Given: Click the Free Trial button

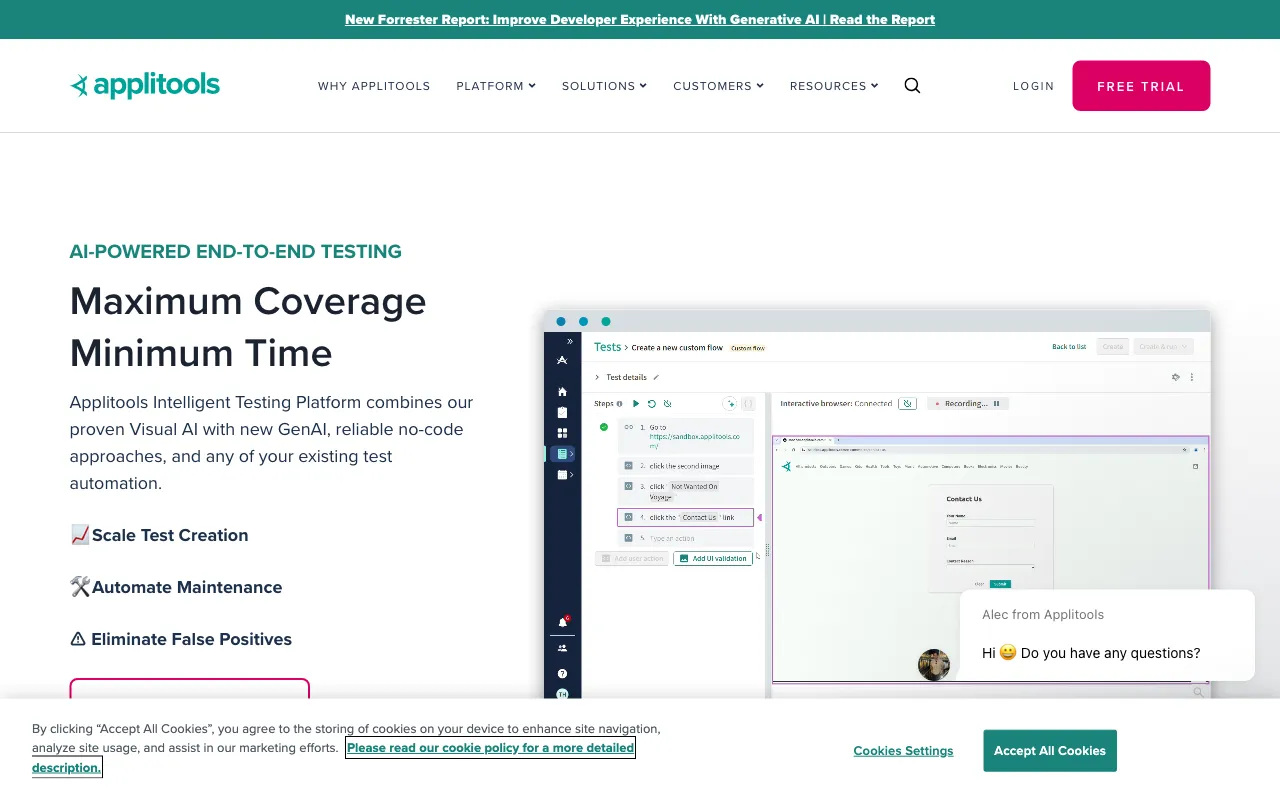Looking at the screenshot, I should tap(1141, 86).
